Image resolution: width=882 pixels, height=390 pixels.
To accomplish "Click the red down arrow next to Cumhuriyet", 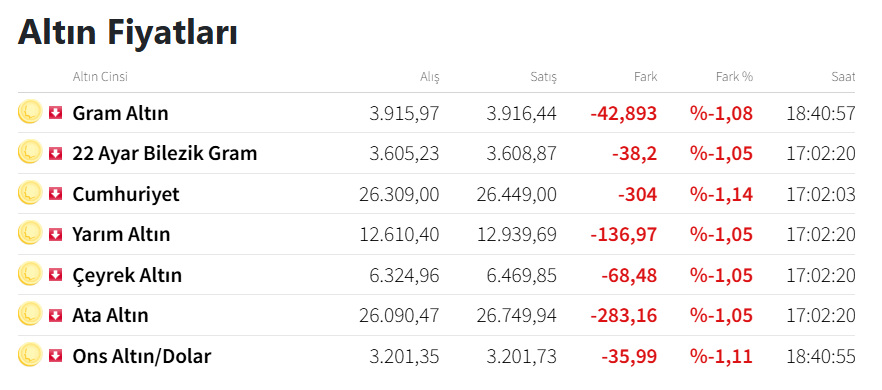I will tap(55, 194).
